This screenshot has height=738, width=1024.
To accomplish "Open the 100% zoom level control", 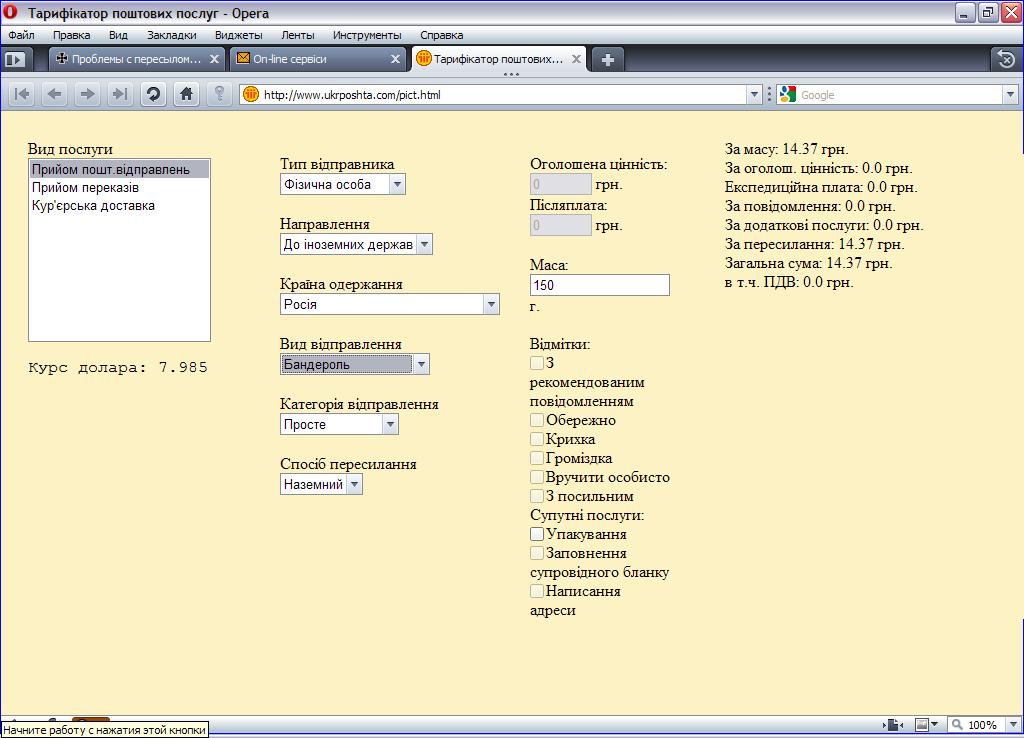I will 981,725.
